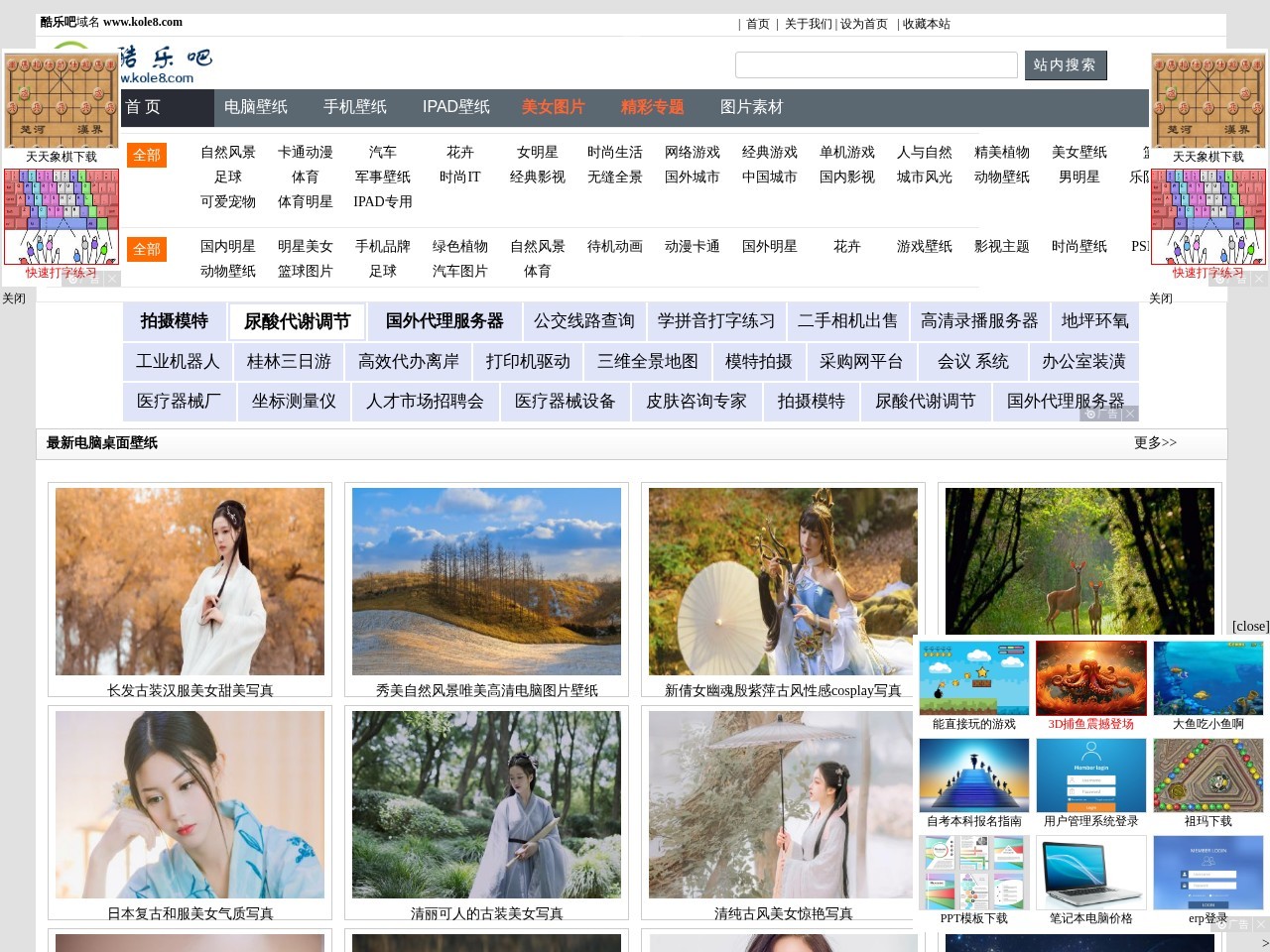Dismiss the bottom-right popup via [close]
This screenshot has width=1270, height=952.
coord(1249,626)
